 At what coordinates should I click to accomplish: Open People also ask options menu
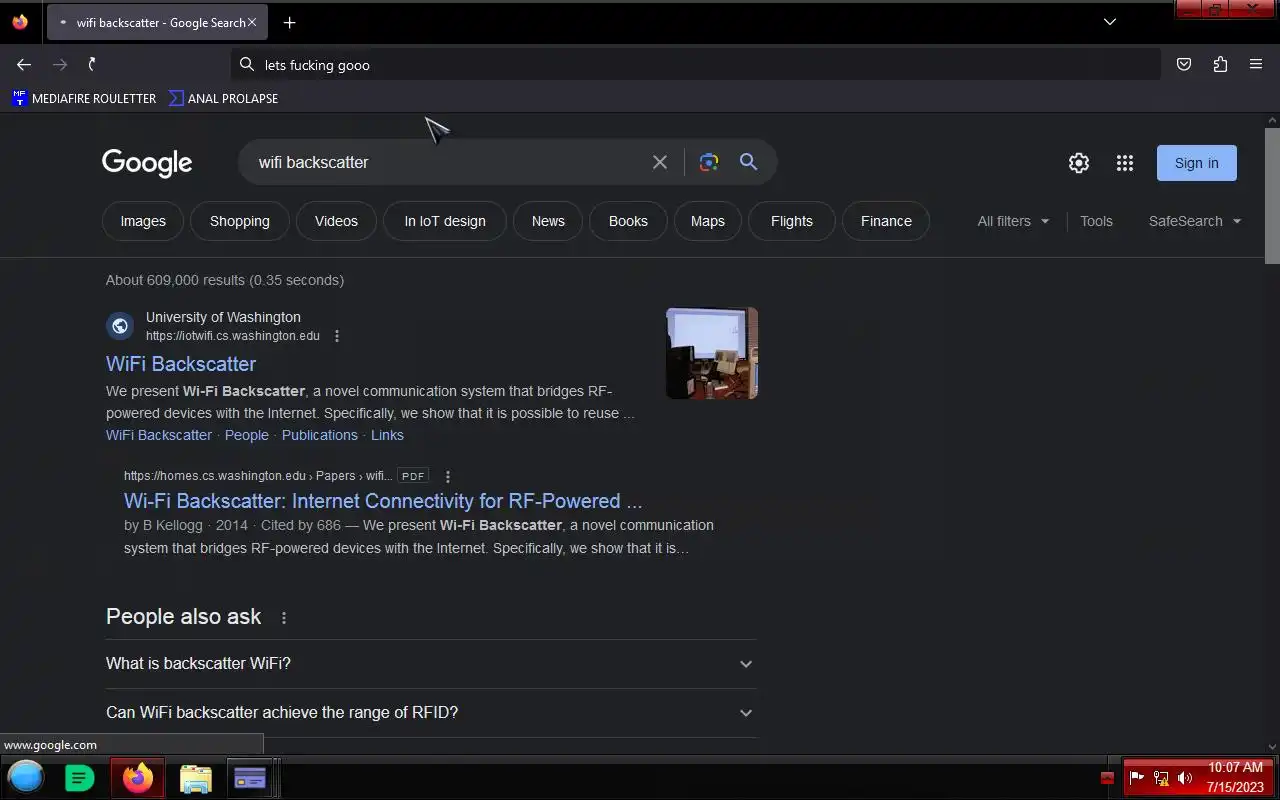[284, 618]
